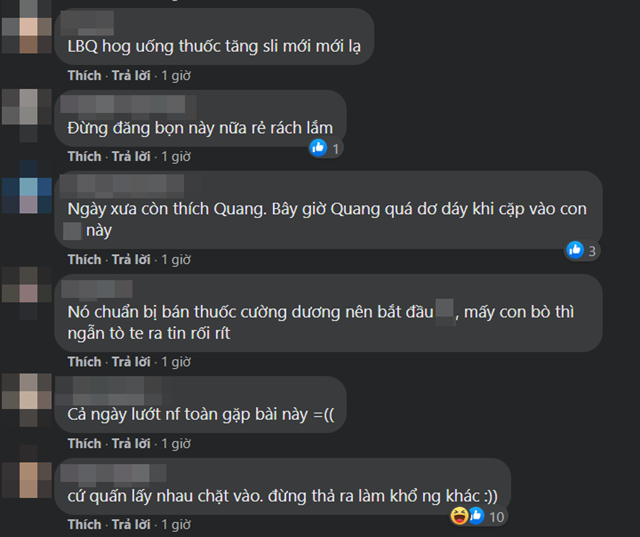Click Trả lời under 'Ngày xưa còn thích Quang'
The height and width of the screenshot is (537, 640).
coord(131,260)
